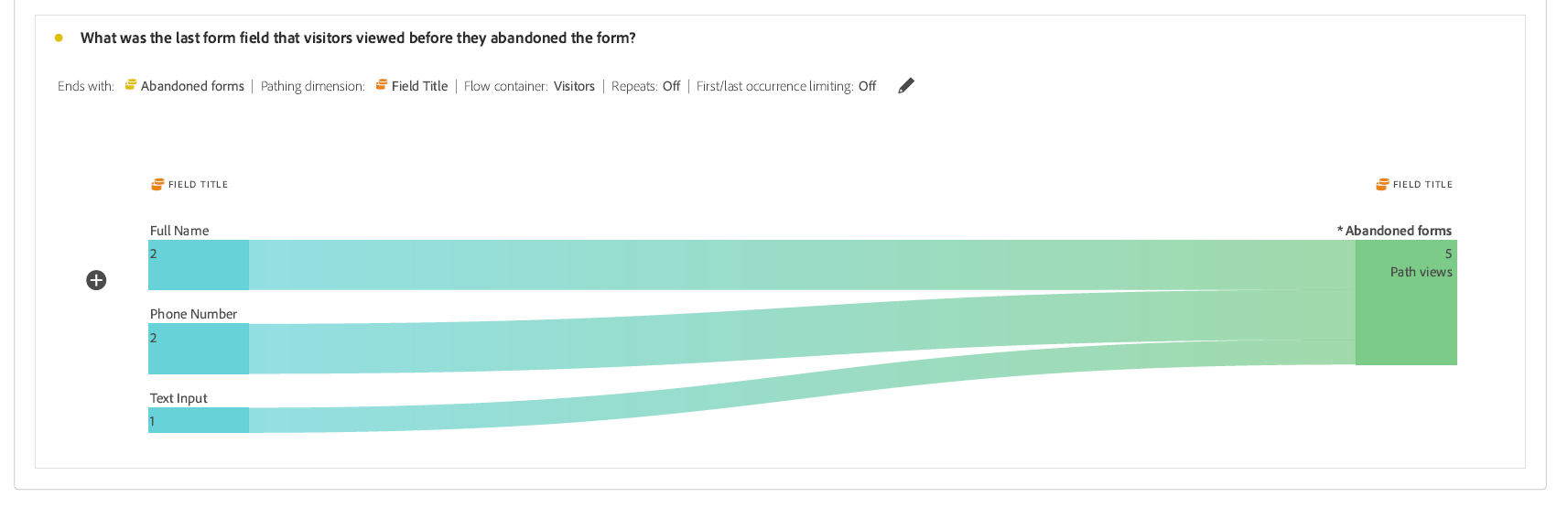This screenshot has height=508, width=1568.
Task: Click the right FIELD TITLE column header icon
Action: pos(1382,184)
